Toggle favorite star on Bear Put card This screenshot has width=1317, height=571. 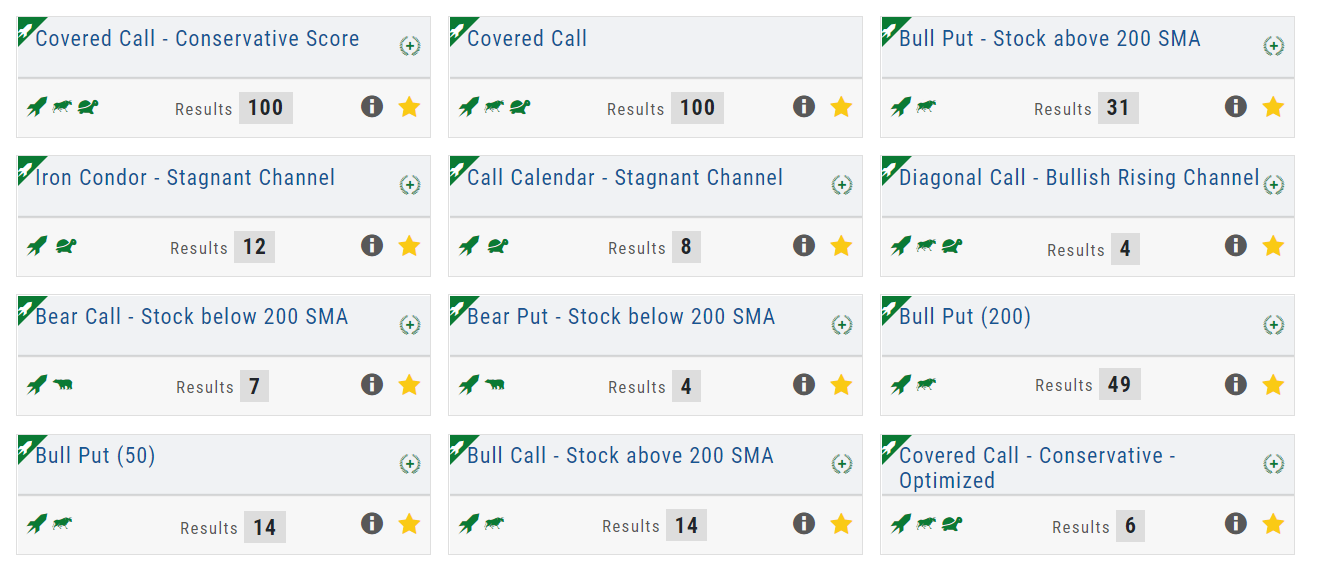coord(841,384)
